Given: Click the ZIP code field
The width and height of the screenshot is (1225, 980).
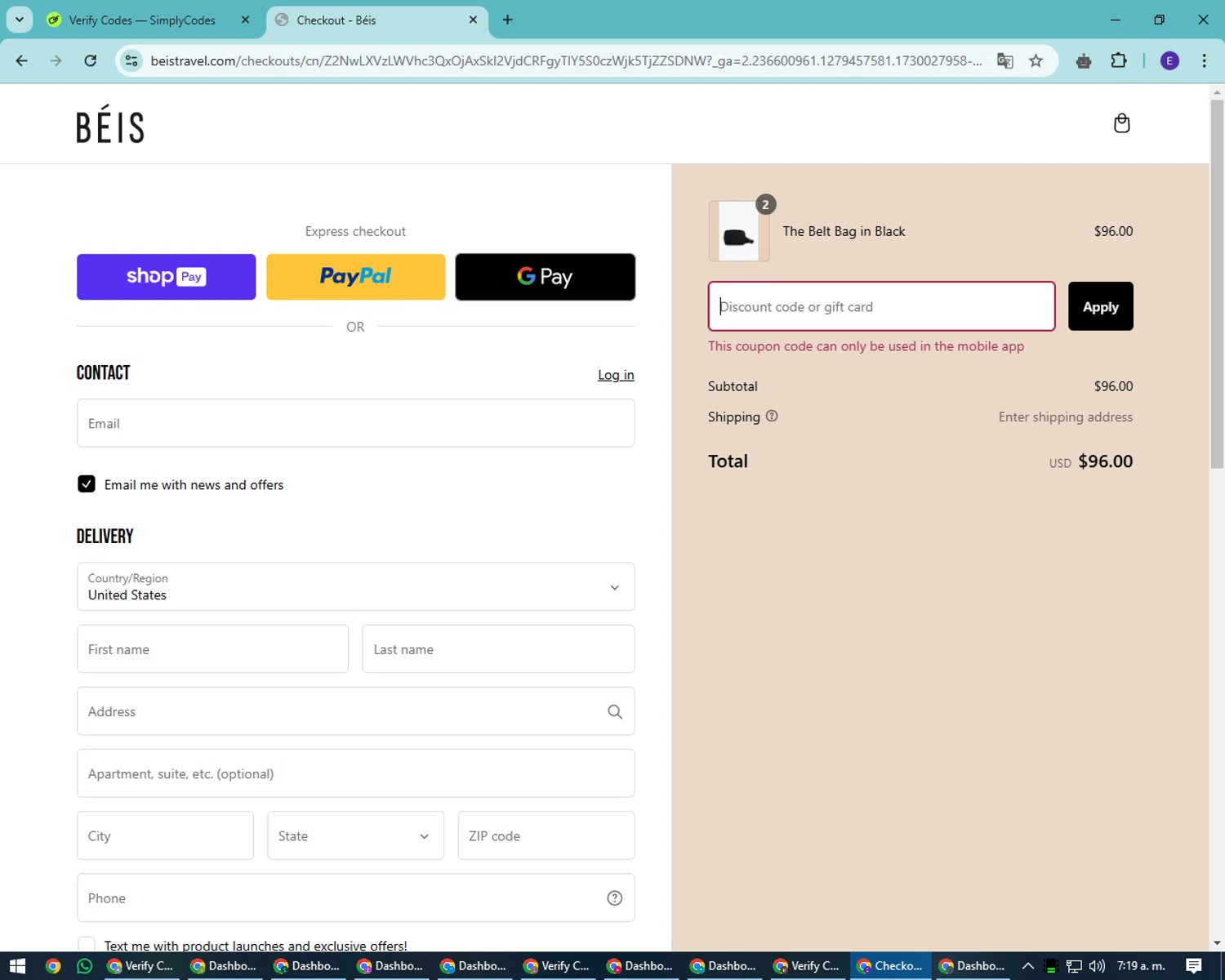Looking at the screenshot, I should 546,835.
